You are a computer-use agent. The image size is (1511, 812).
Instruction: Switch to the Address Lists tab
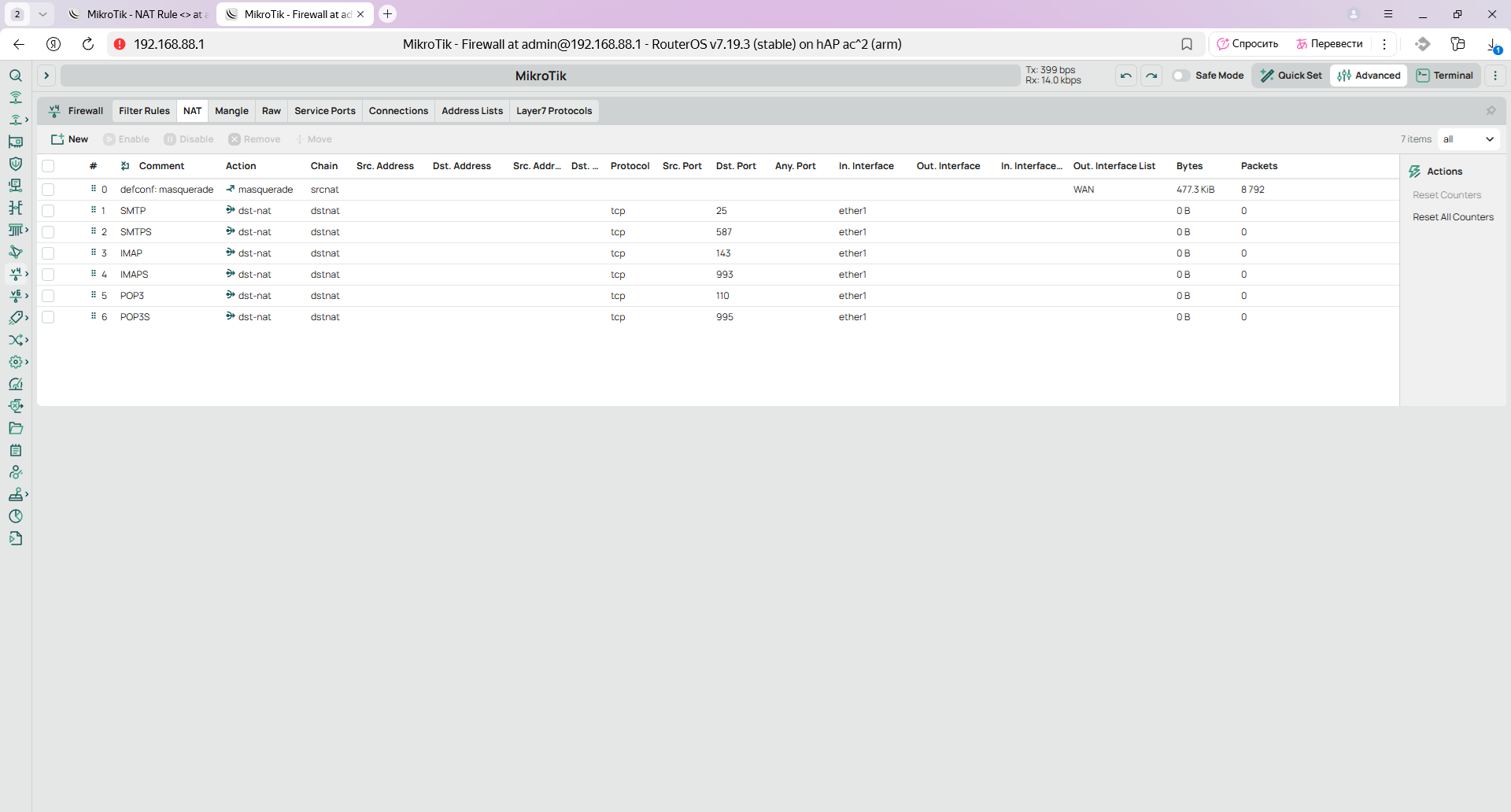coord(472,111)
